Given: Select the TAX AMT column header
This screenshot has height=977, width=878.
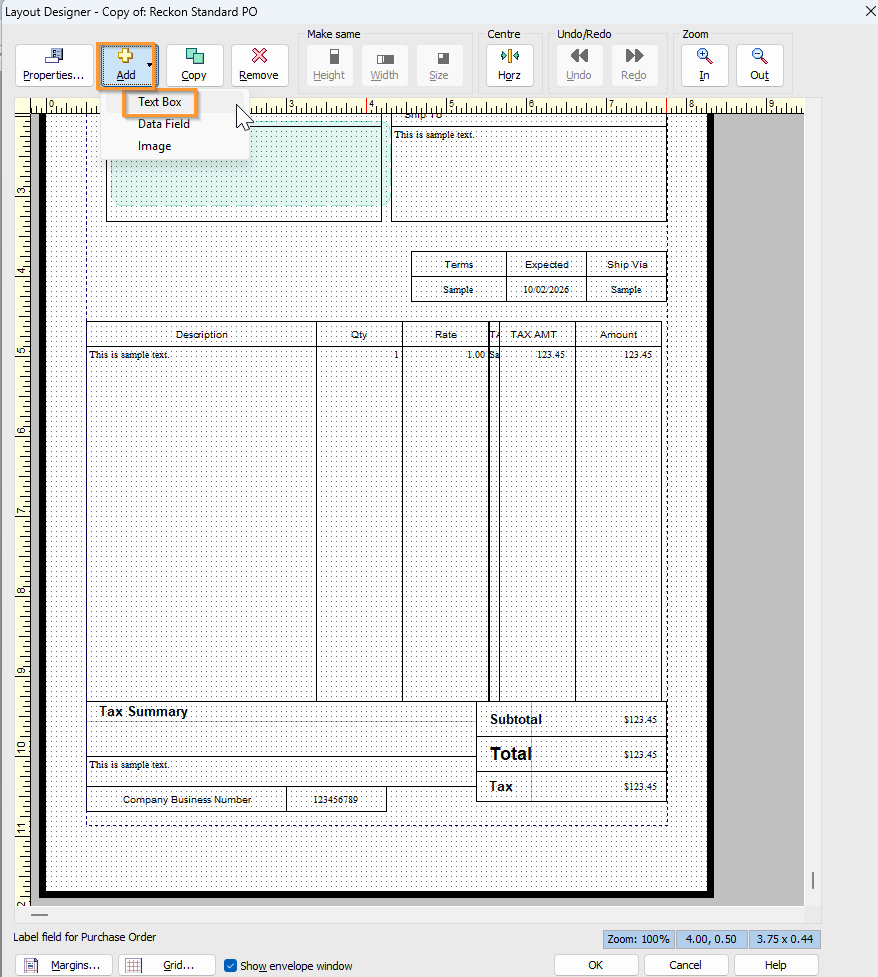Looking at the screenshot, I should (537, 335).
